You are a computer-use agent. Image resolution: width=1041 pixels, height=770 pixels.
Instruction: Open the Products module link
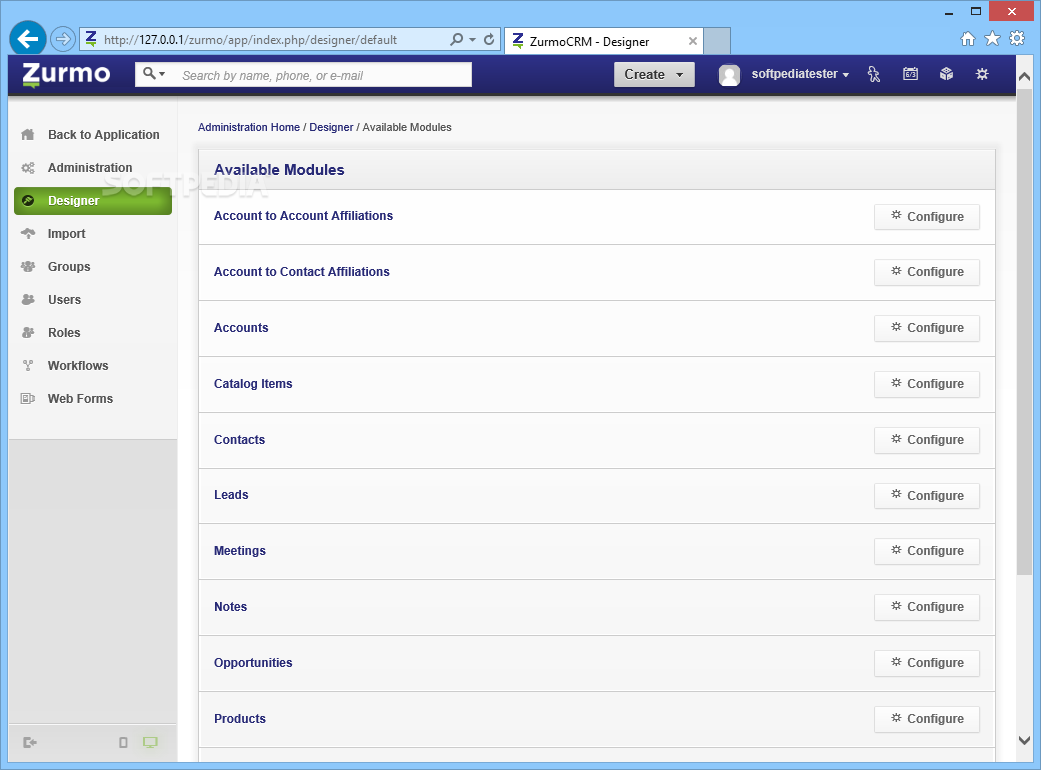[240, 719]
